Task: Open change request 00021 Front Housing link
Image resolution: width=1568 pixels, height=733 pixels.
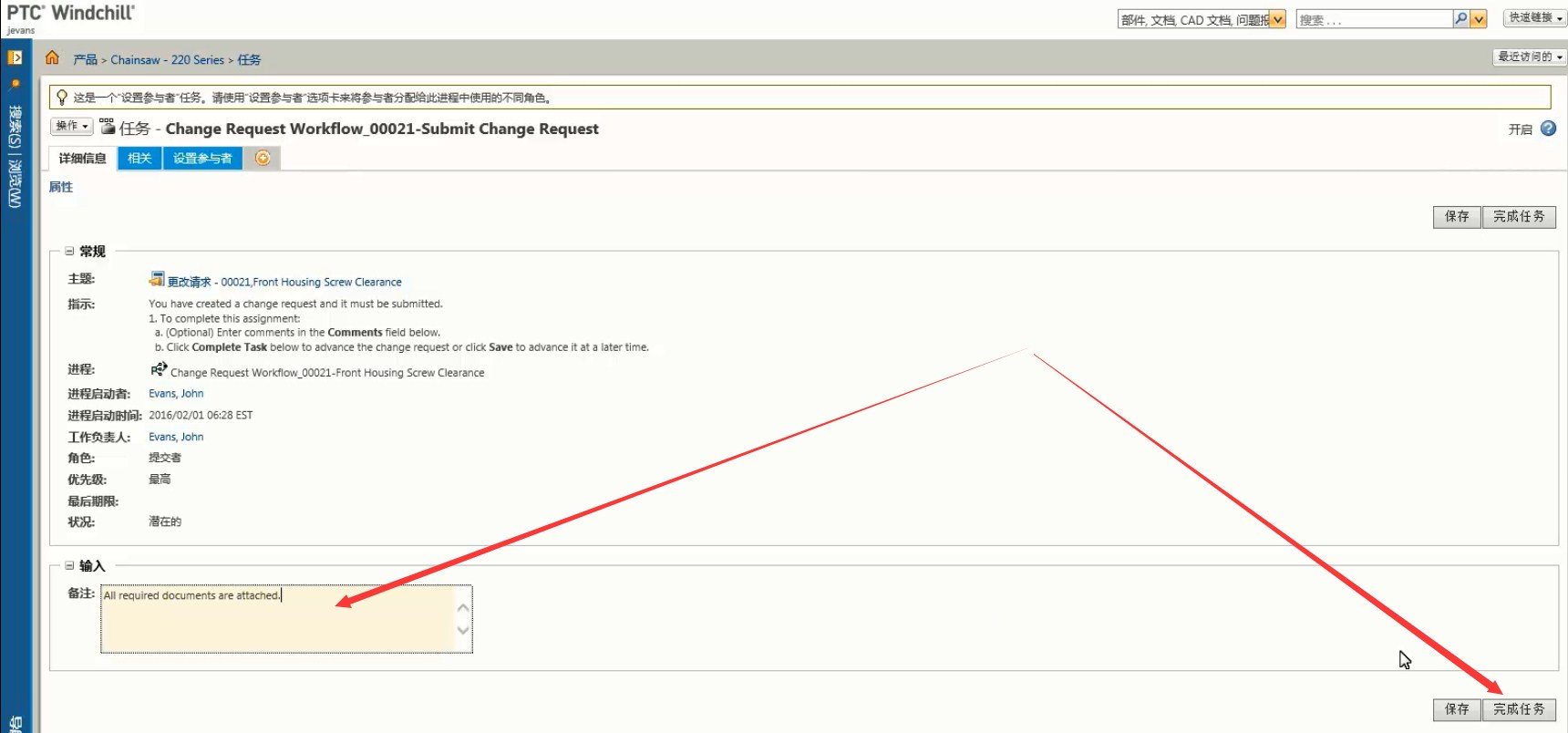Action: point(284,282)
